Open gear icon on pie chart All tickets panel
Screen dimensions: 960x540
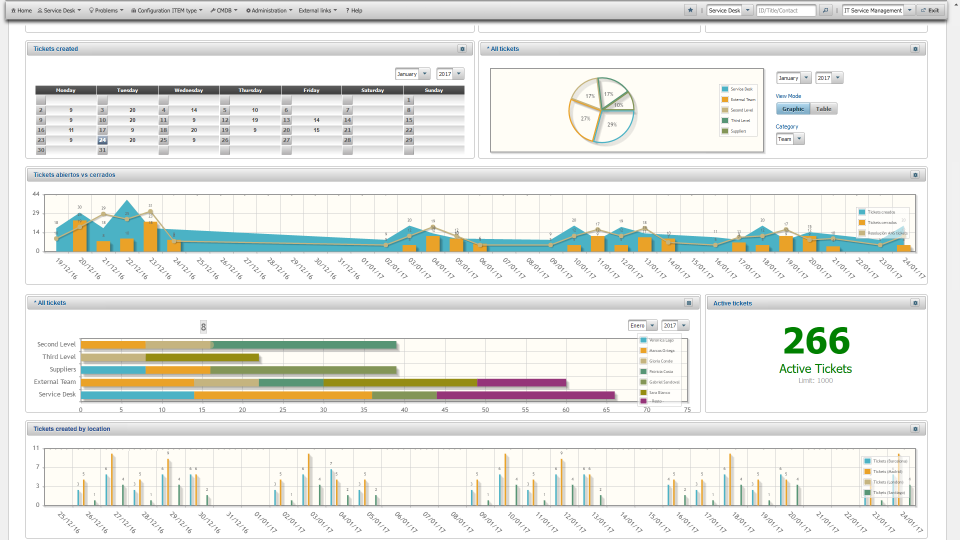click(915, 48)
